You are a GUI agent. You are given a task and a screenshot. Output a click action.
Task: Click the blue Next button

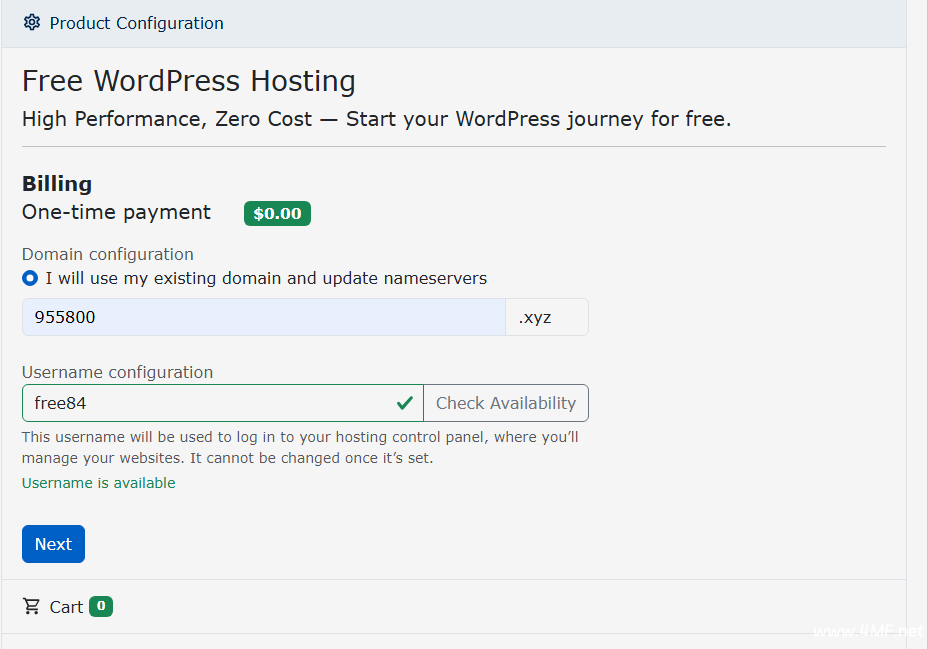(x=53, y=544)
